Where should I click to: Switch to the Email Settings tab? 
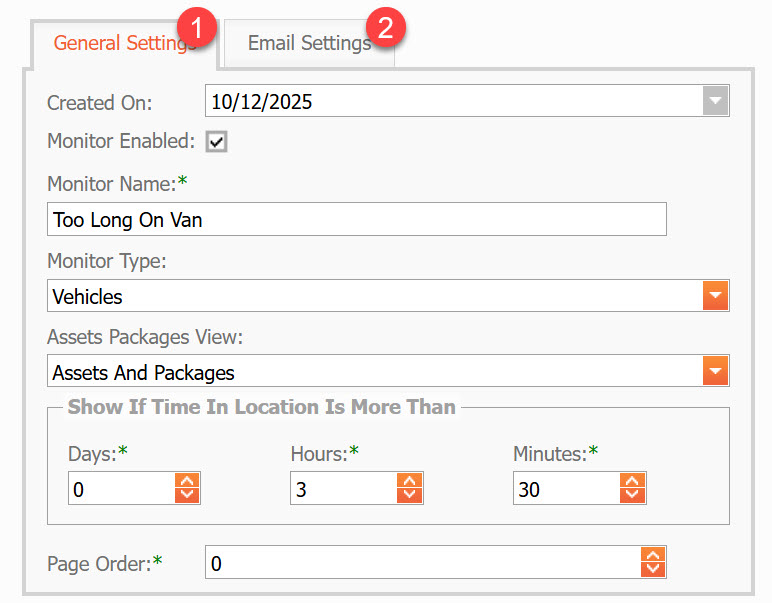pyautogui.click(x=308, y=43)
